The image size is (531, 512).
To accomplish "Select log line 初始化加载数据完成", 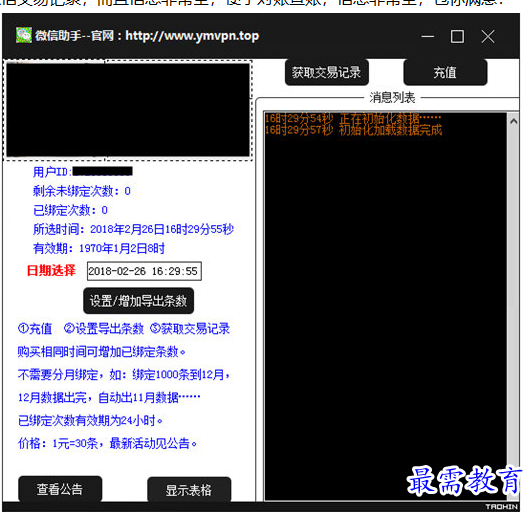I will click(x=354, y=130).
